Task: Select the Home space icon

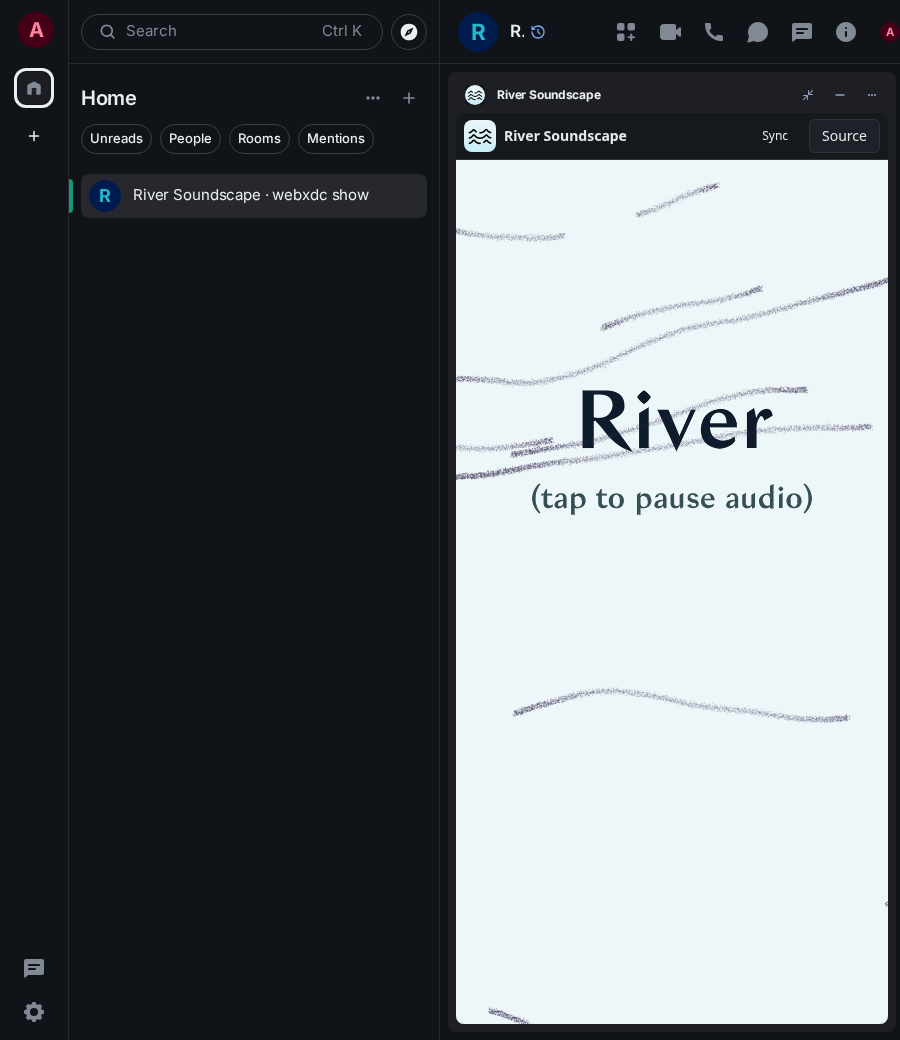Action: click(34, 88)
